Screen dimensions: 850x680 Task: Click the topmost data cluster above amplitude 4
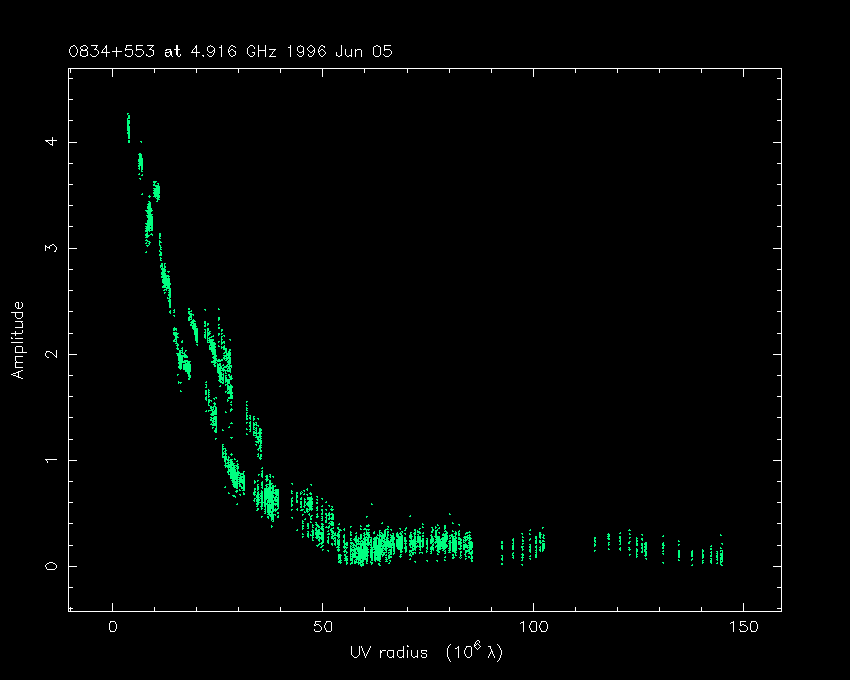[128, 127]
